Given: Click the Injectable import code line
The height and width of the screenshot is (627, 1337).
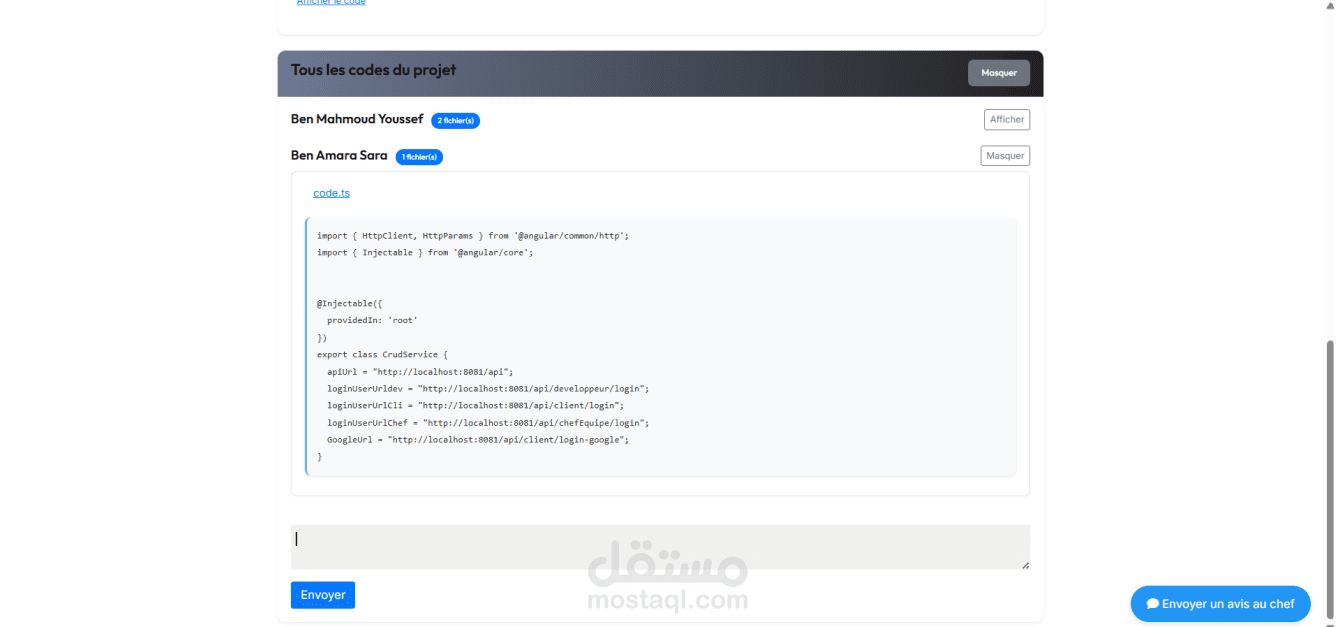Looking at the screenshot, I should (425, 253).
